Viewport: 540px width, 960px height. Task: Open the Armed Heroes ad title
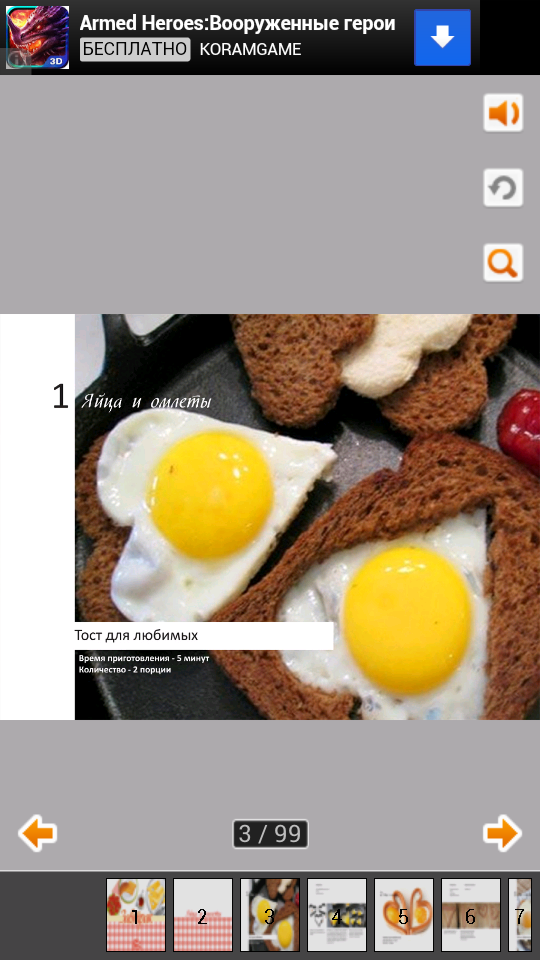238,23
